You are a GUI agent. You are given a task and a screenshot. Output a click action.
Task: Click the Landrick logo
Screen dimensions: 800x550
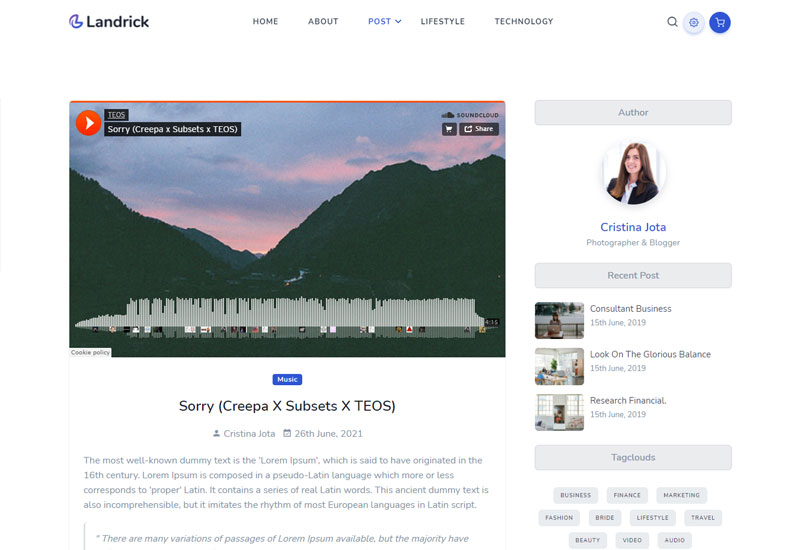pos(109,21)
